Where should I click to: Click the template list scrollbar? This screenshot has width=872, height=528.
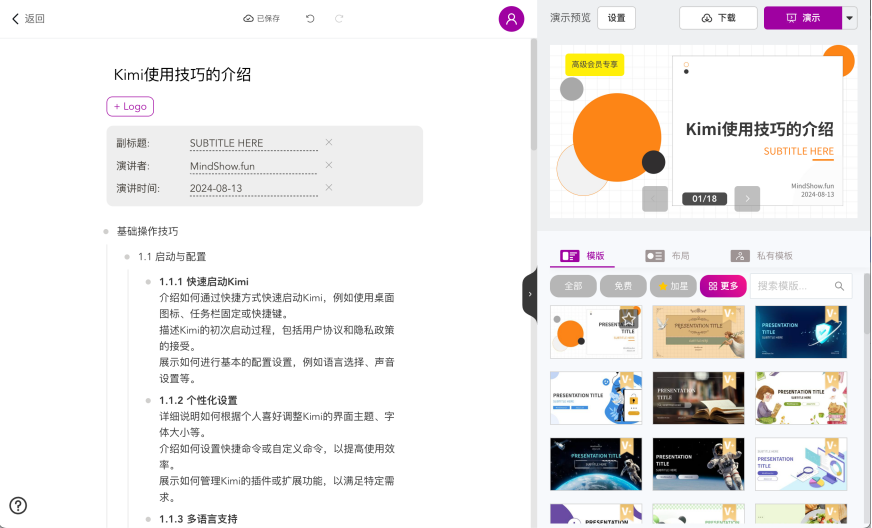click(868, 304)
